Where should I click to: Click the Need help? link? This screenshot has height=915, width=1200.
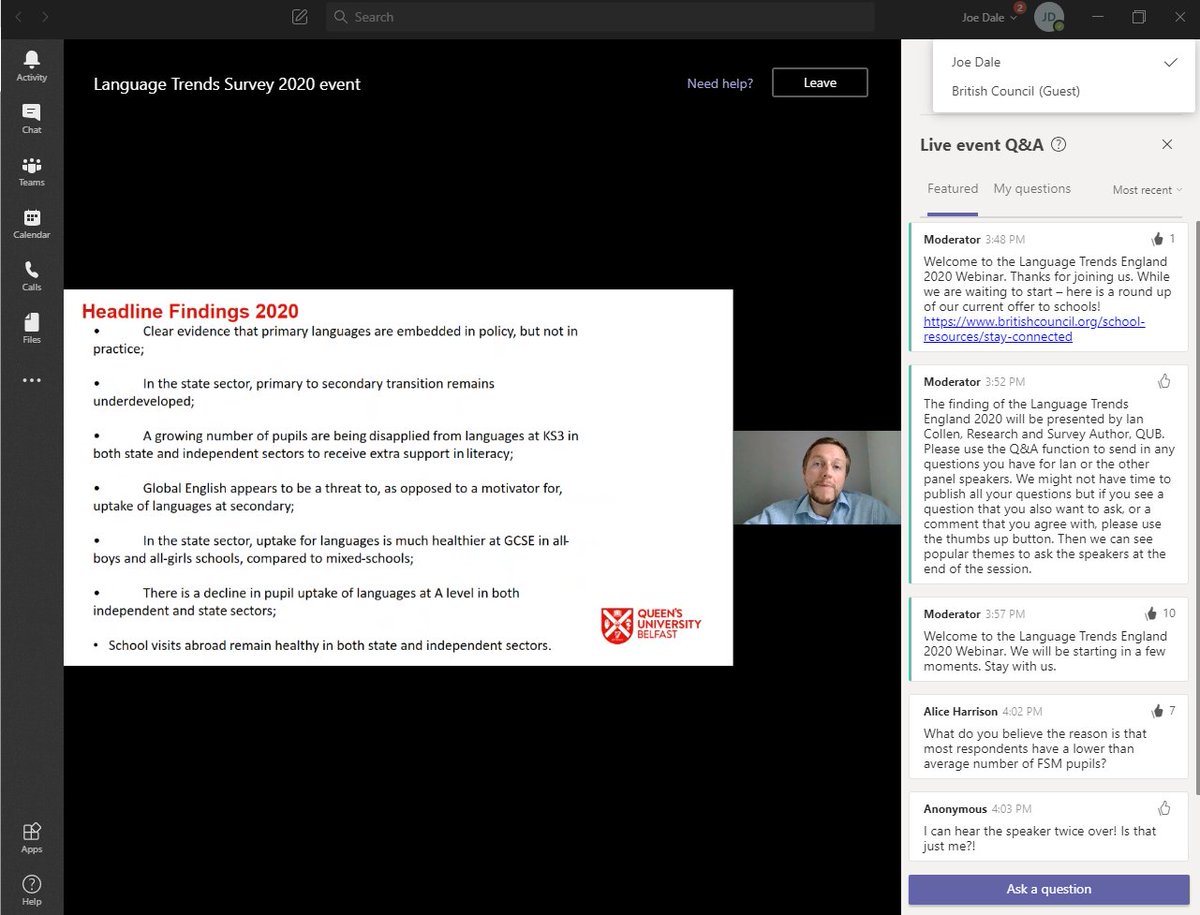(720, 84)
